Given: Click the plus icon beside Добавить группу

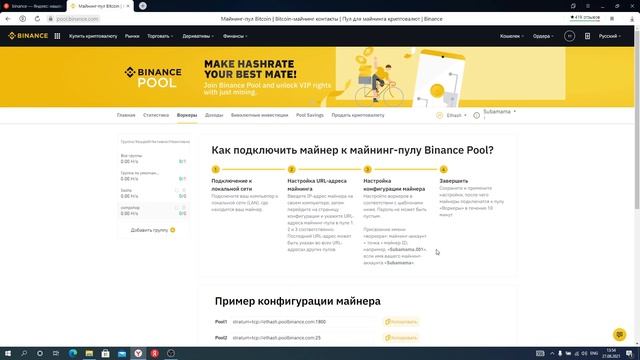Looking at the screenshot, I should coord(173,230).
